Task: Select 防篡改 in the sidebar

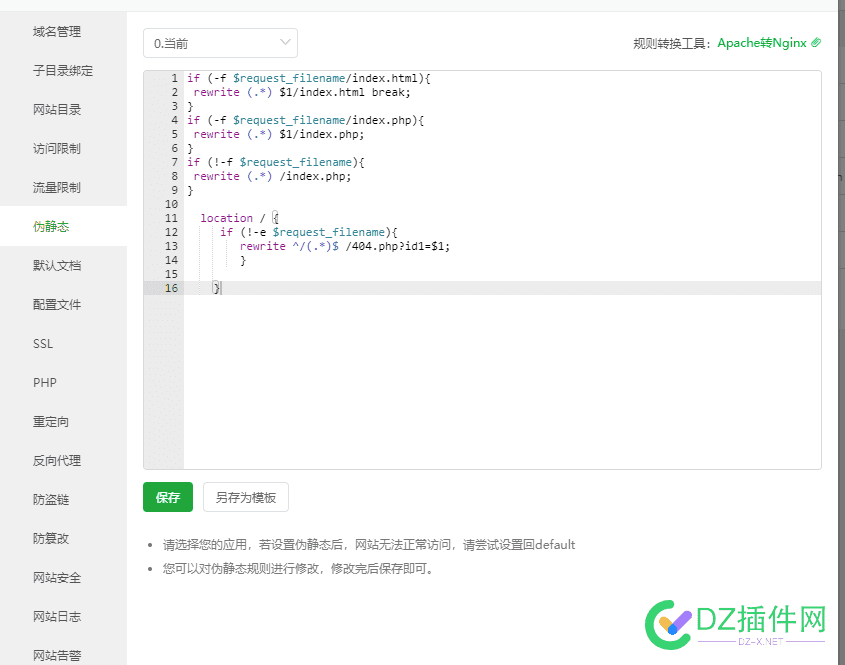Action: click(x=51, y=538)
